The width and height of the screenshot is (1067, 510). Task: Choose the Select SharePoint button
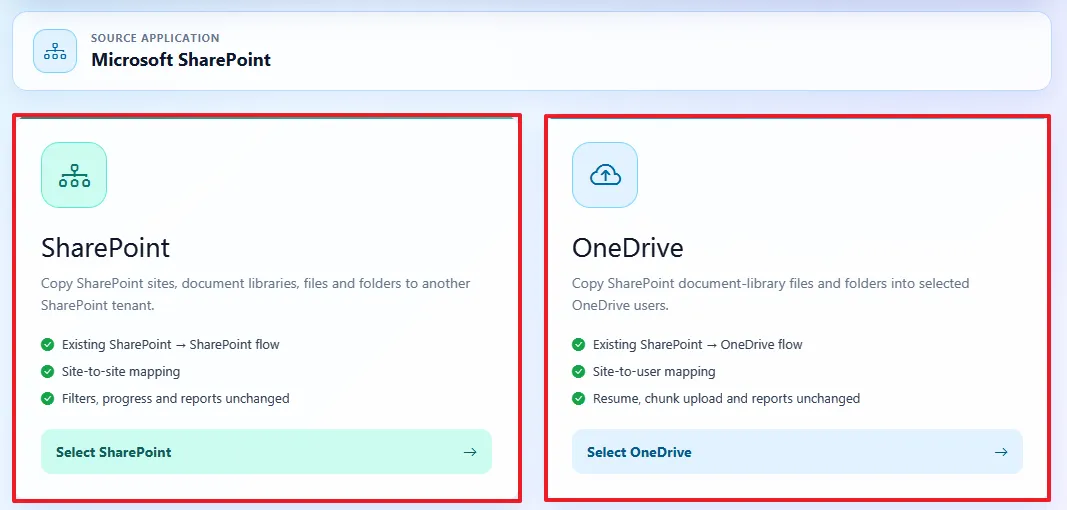266,451
